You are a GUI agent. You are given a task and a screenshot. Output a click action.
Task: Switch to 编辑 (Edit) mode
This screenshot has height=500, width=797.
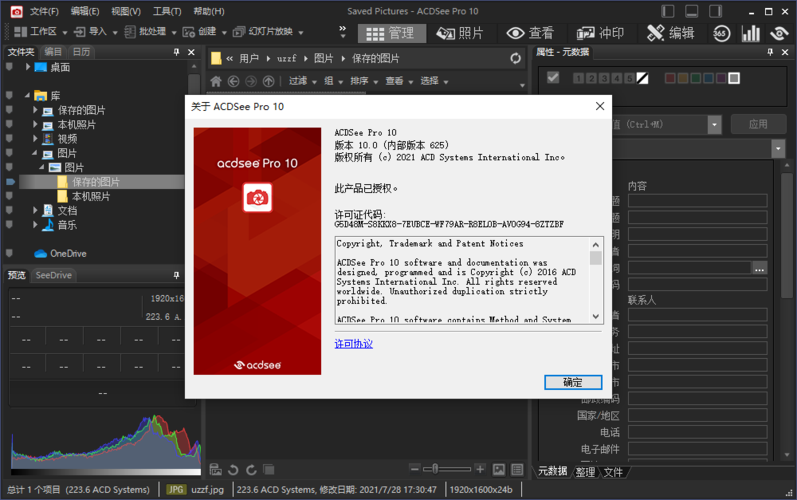670,34
